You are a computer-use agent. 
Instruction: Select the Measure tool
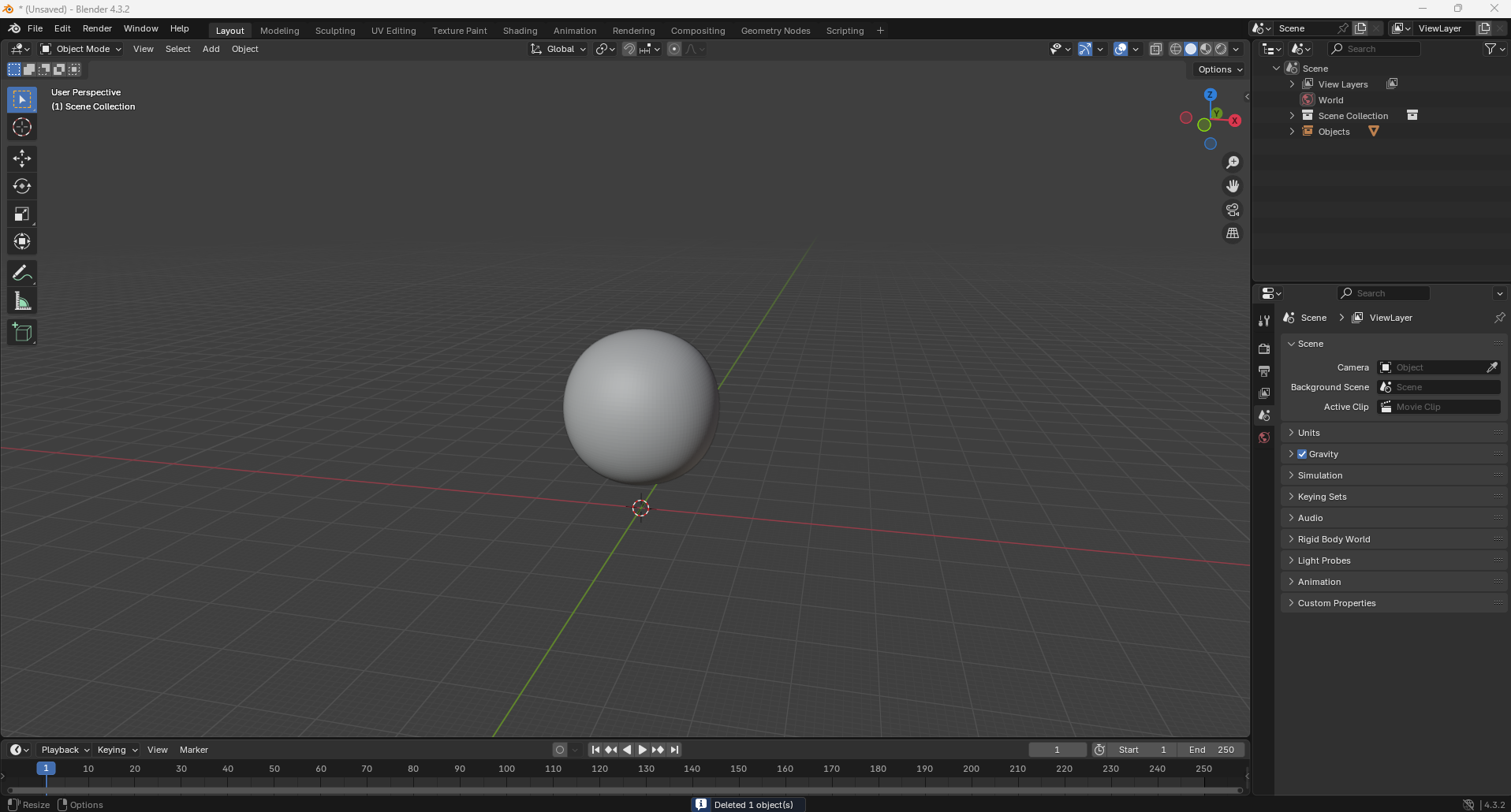[x=21, y=300]
